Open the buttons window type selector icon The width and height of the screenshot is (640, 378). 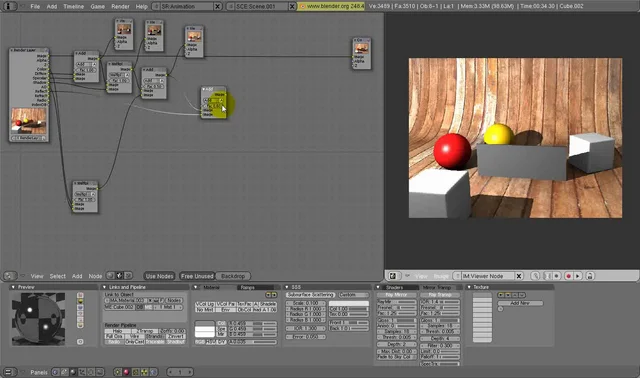click(10, 372)
